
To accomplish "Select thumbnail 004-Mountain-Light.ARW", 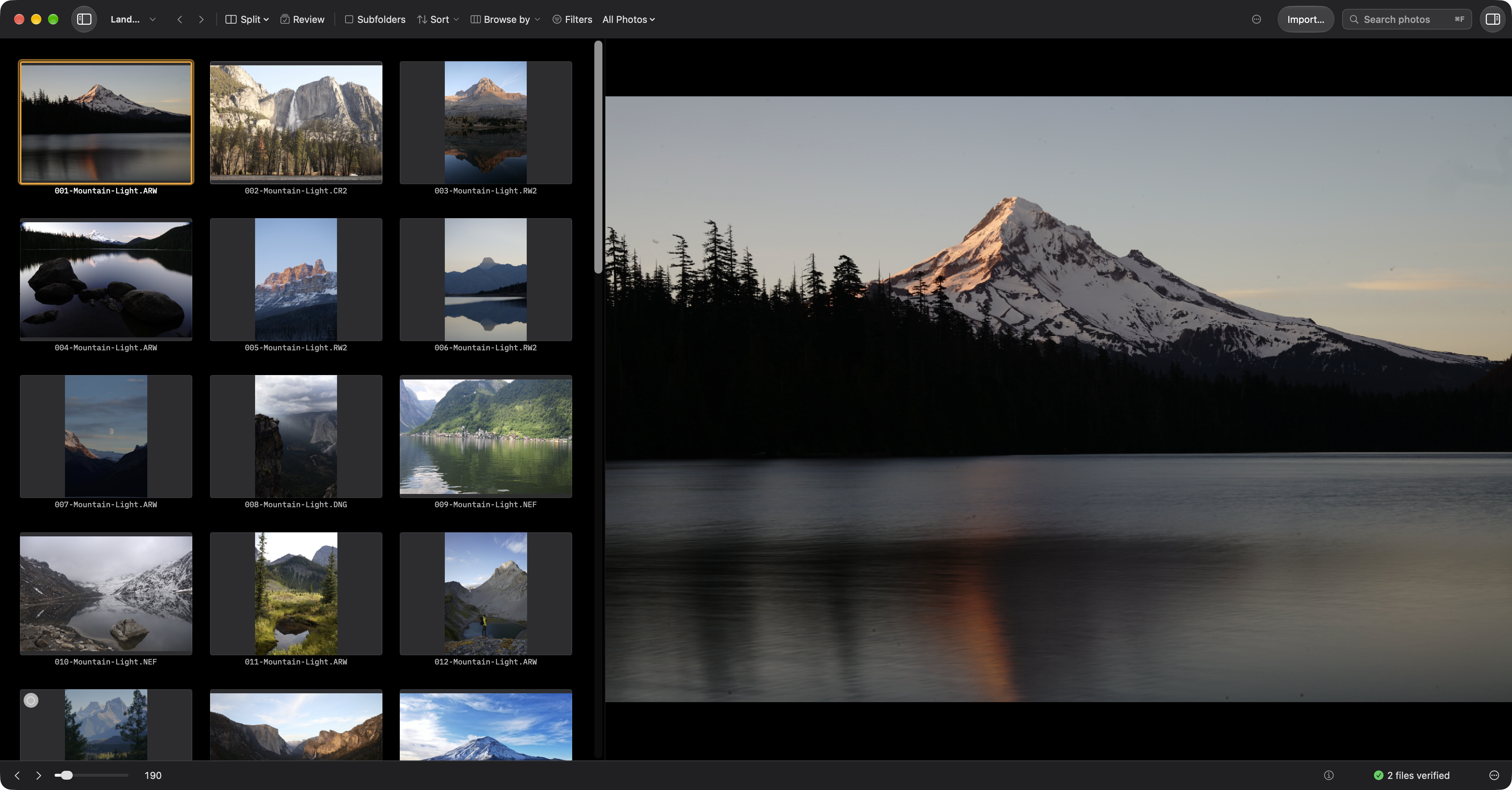I will 106,279.
